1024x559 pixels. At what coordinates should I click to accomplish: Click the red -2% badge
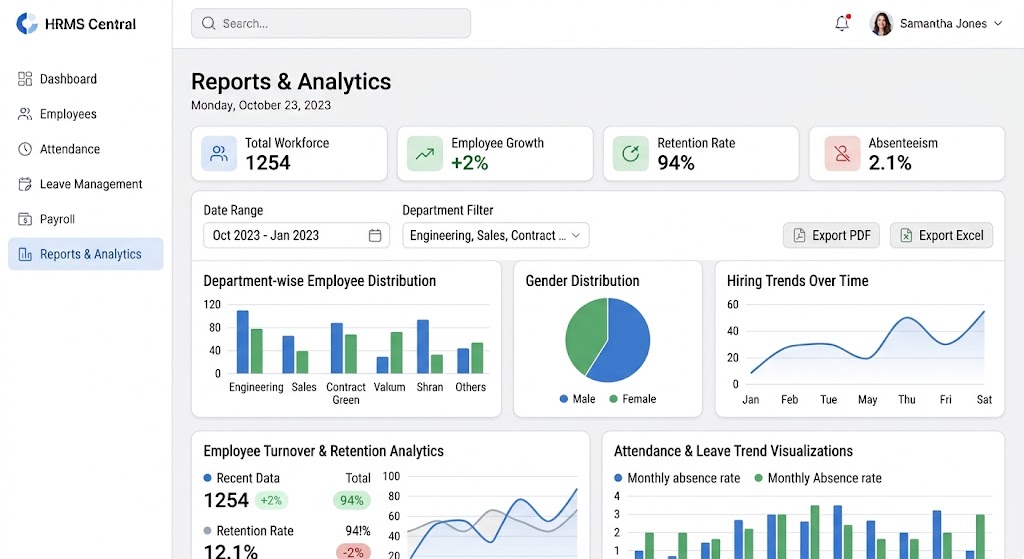coord(353,552)
